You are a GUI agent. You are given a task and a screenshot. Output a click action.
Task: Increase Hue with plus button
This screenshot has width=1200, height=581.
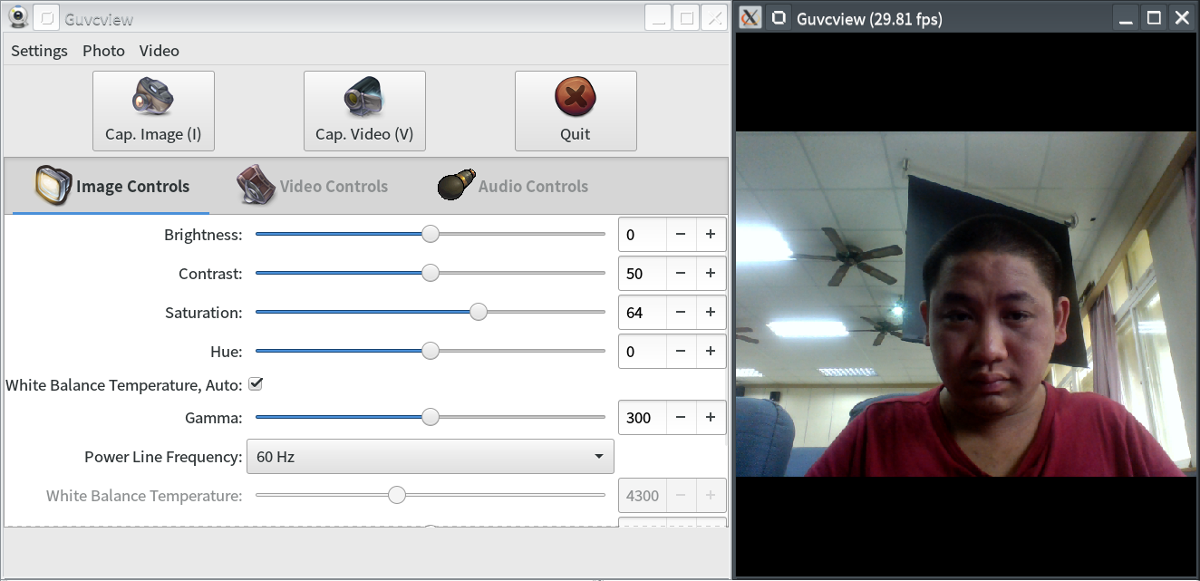pyautogui.click(x=711, y=351)
